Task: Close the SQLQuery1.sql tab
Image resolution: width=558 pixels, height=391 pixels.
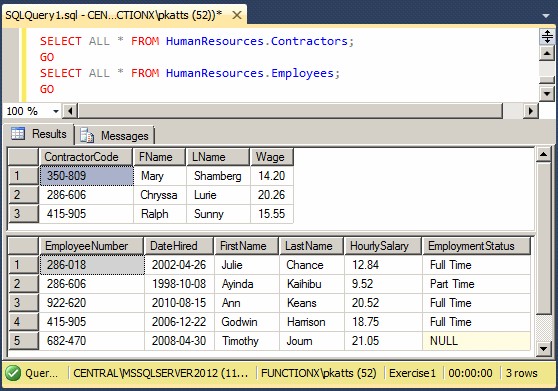Action: click(237, 15)
